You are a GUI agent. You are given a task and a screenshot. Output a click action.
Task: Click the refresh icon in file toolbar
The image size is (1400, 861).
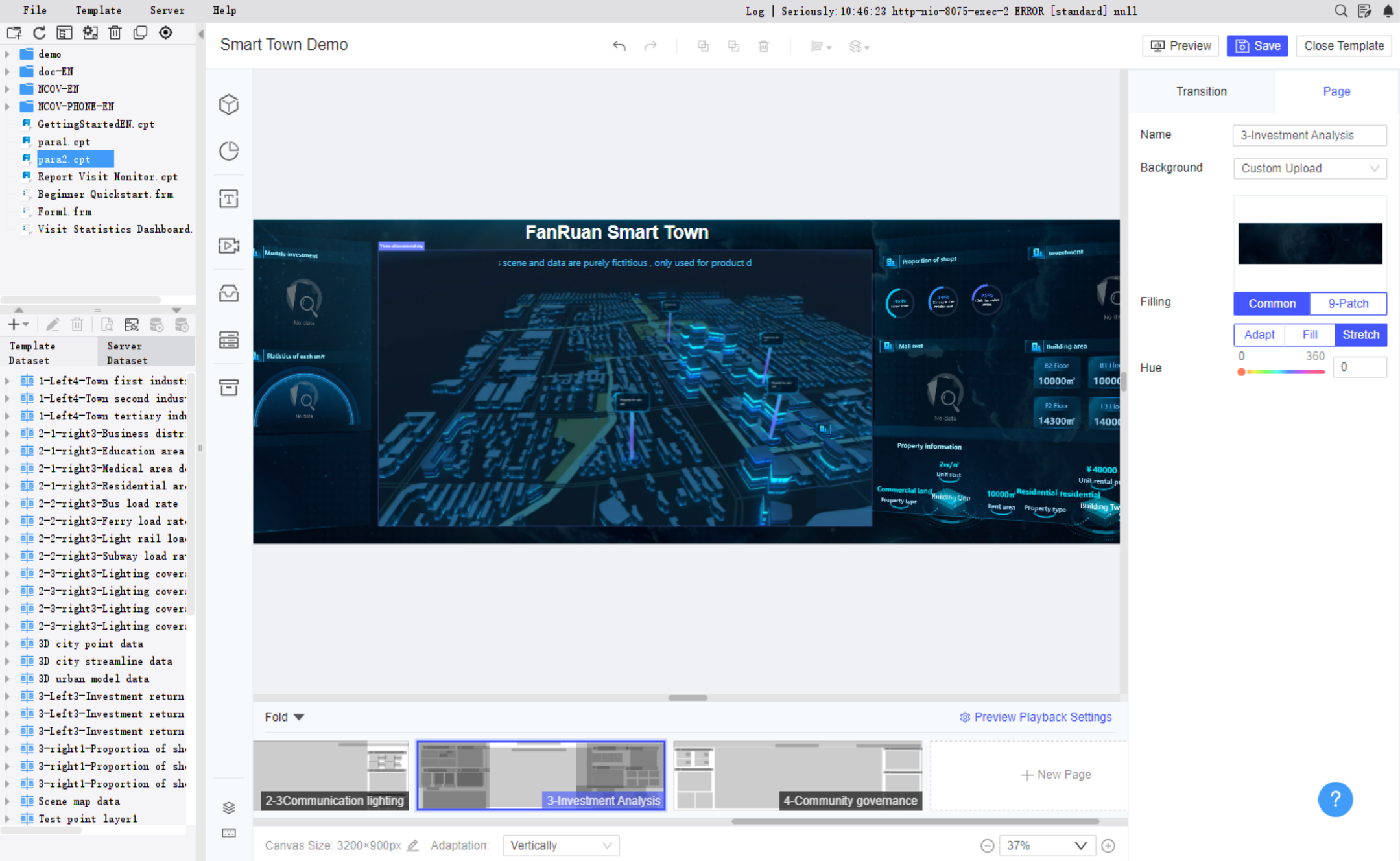click(x=39, y=32)
